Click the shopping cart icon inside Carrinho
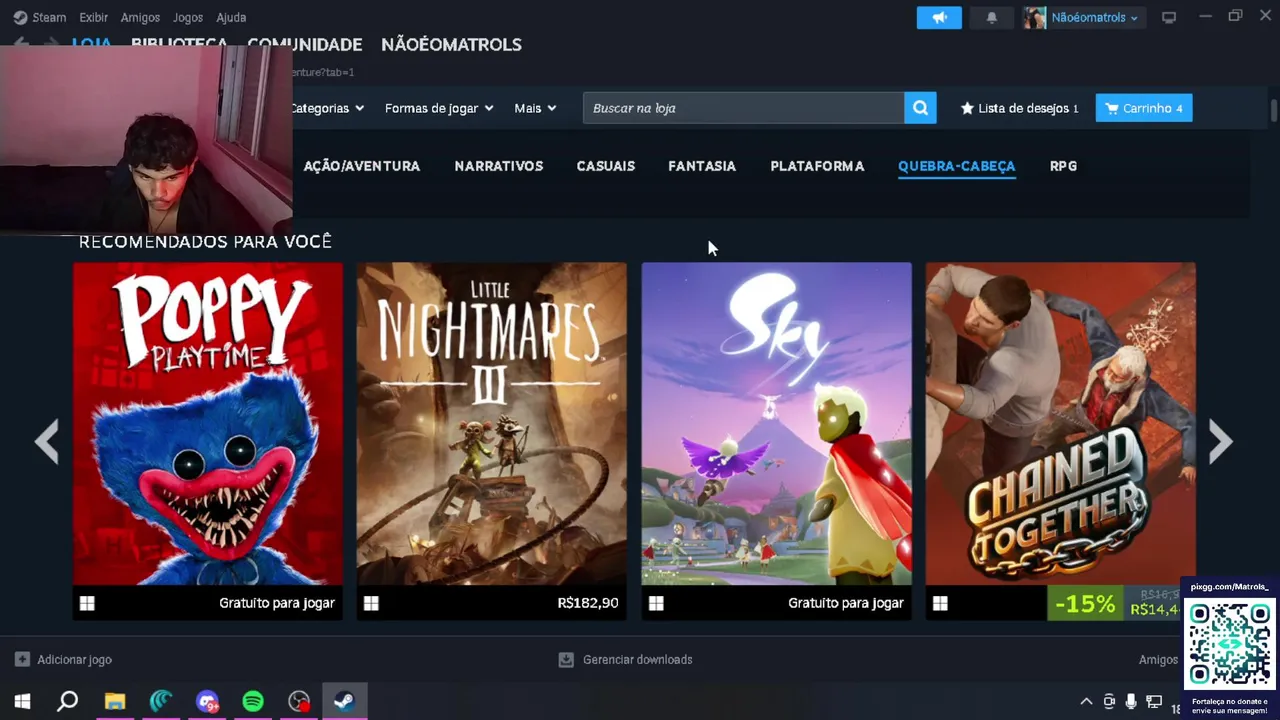The height and width of the screenshot is (720, 1280). tap(1112, 108)
